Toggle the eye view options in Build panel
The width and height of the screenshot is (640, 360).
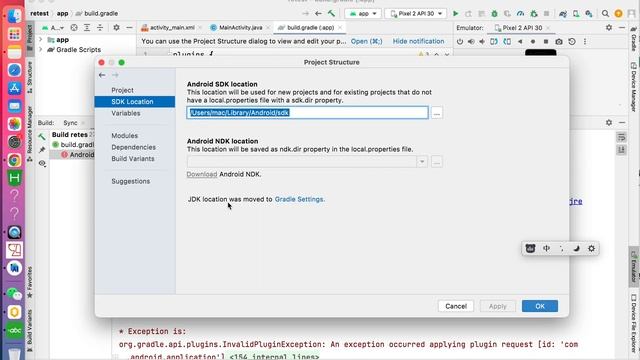[x=42, y=163]
